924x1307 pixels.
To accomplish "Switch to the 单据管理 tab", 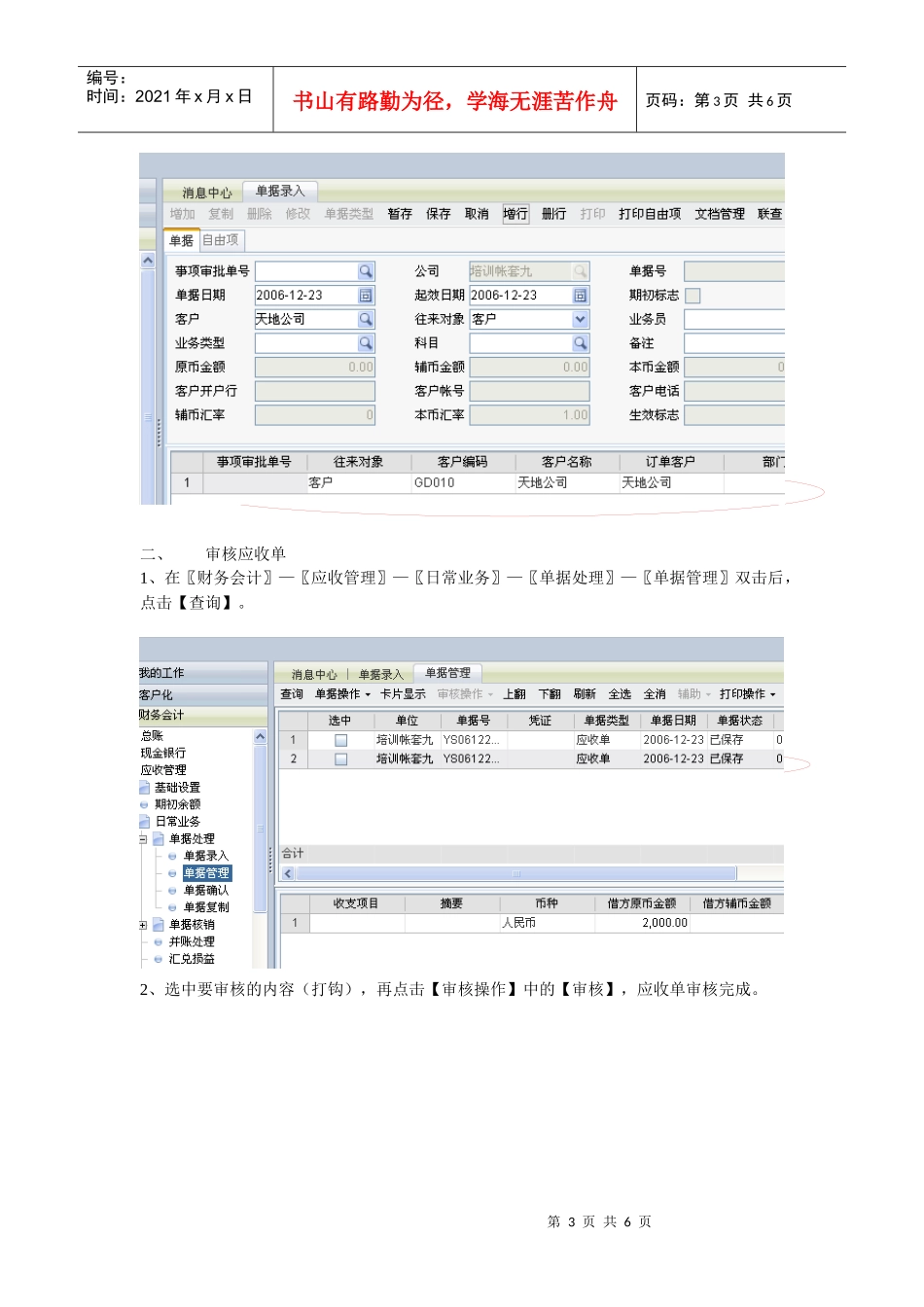I will pos(447,673).
